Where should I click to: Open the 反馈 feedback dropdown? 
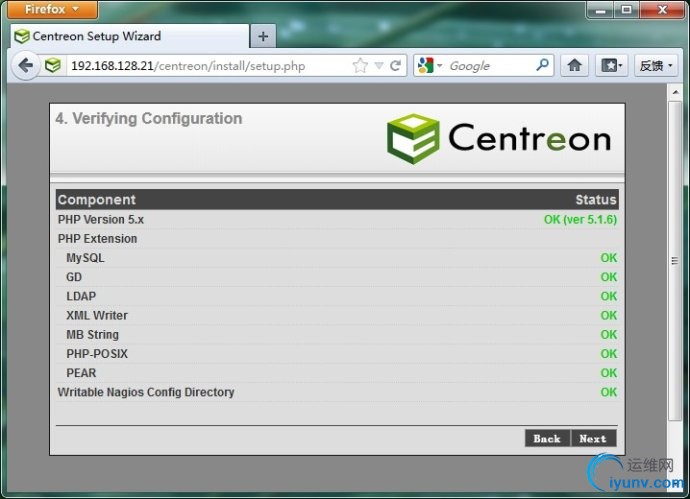coord(656,66)
